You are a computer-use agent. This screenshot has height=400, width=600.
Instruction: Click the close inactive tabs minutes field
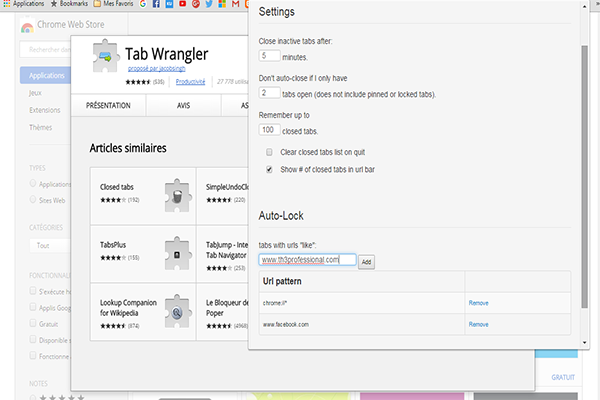click(269, 56)
